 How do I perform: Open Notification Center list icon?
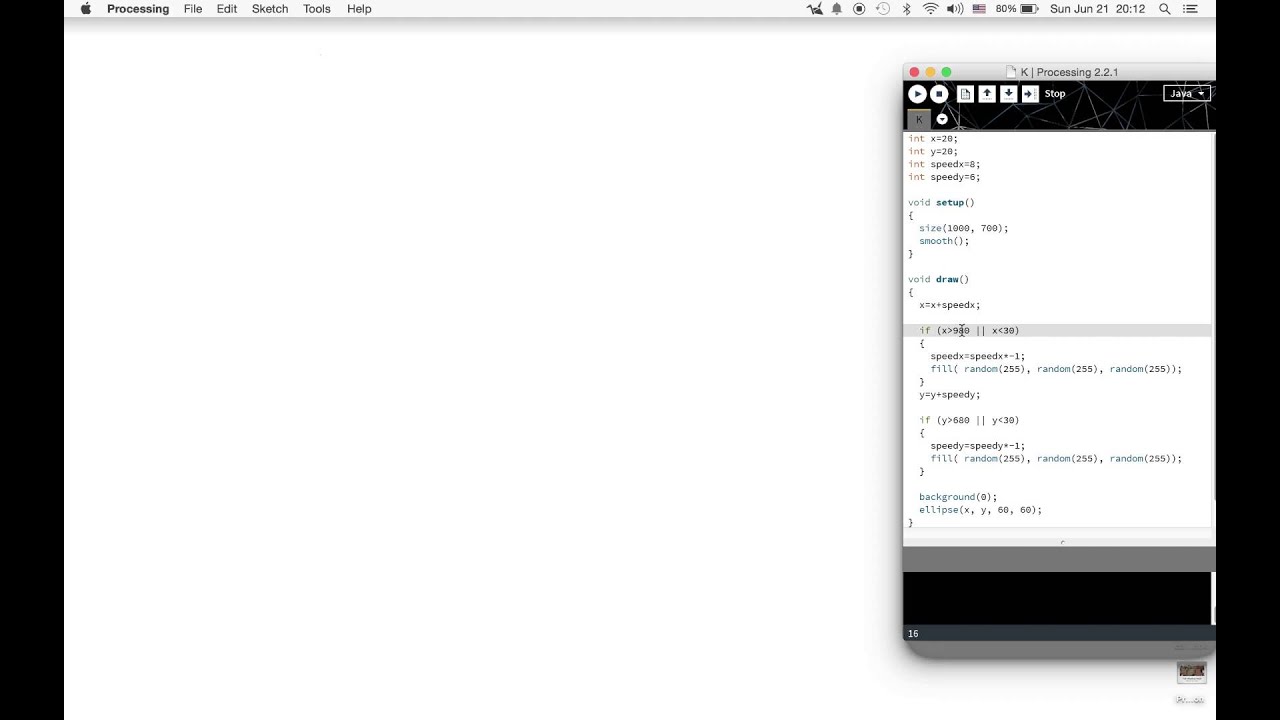1190,9
